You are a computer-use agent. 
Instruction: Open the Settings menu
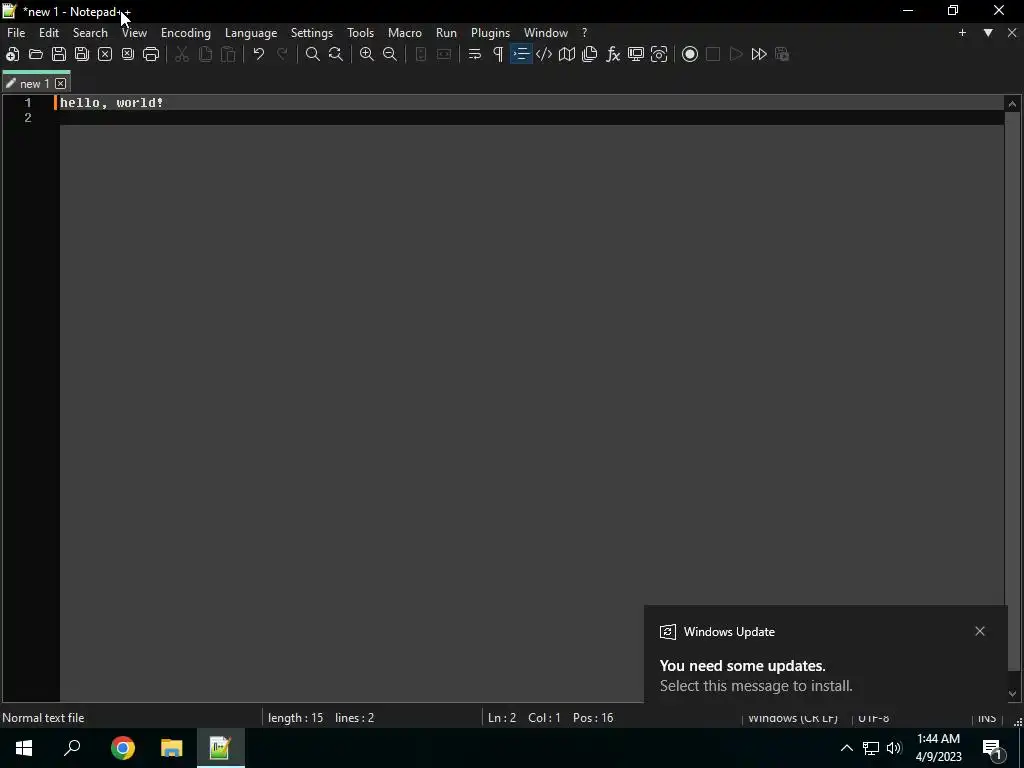pos(312,33)
